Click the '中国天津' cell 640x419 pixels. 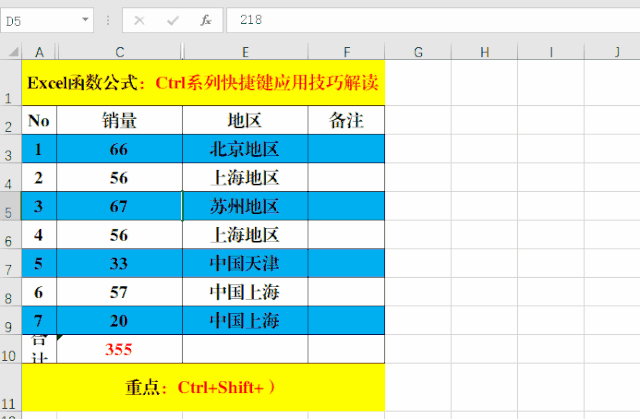click(x=245, y=264)
